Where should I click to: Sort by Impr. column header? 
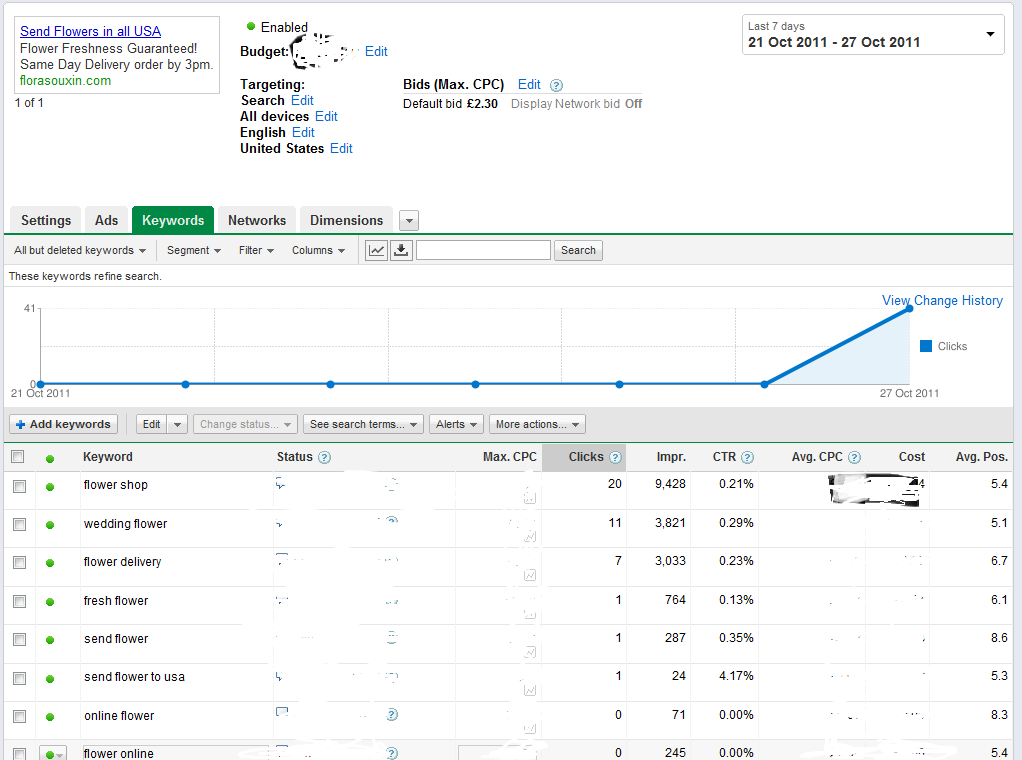671,457
